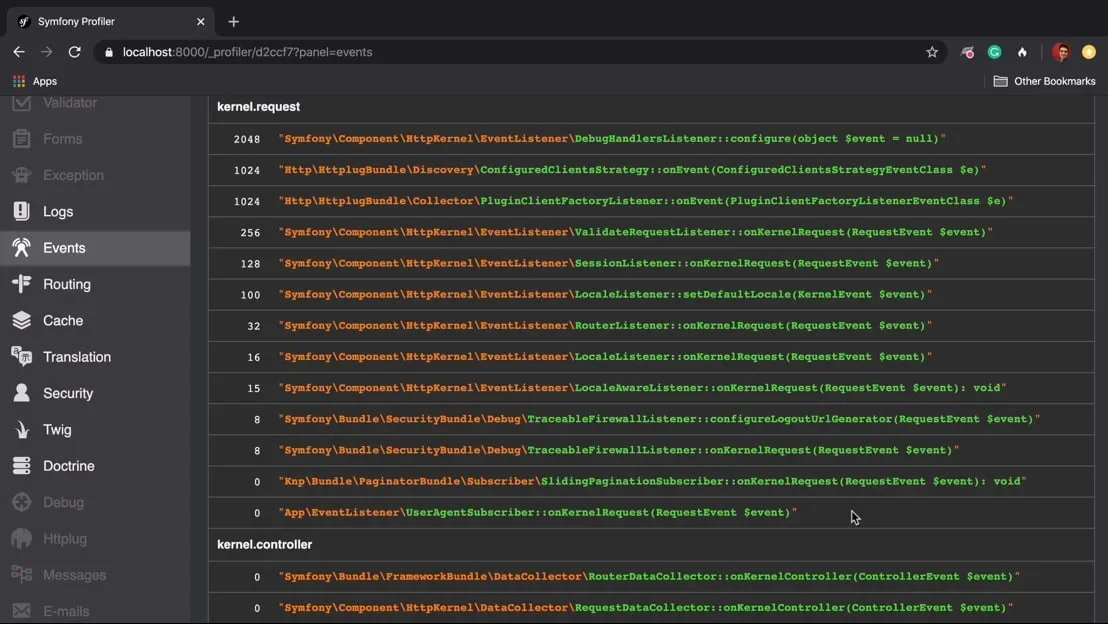Open the Logs panel icon
This screenshot has width=1108, height=624.
(x=21, y=211)
